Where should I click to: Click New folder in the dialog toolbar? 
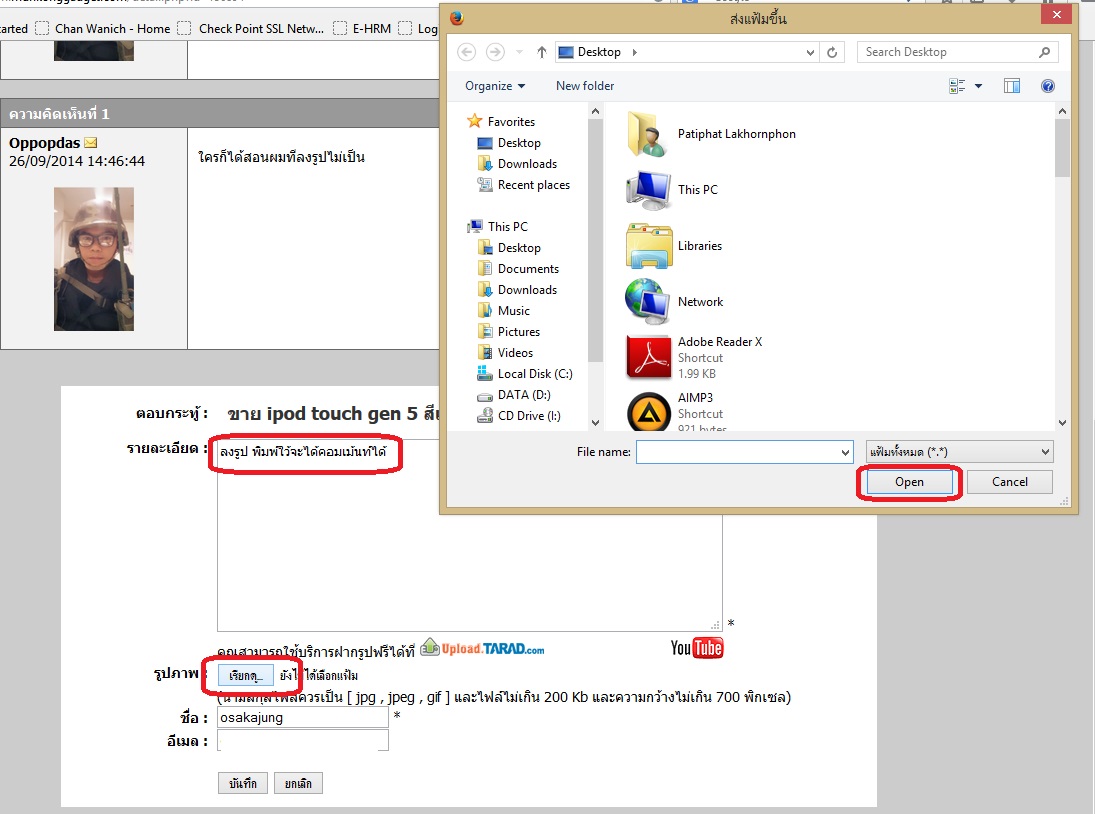click(585, 86)
